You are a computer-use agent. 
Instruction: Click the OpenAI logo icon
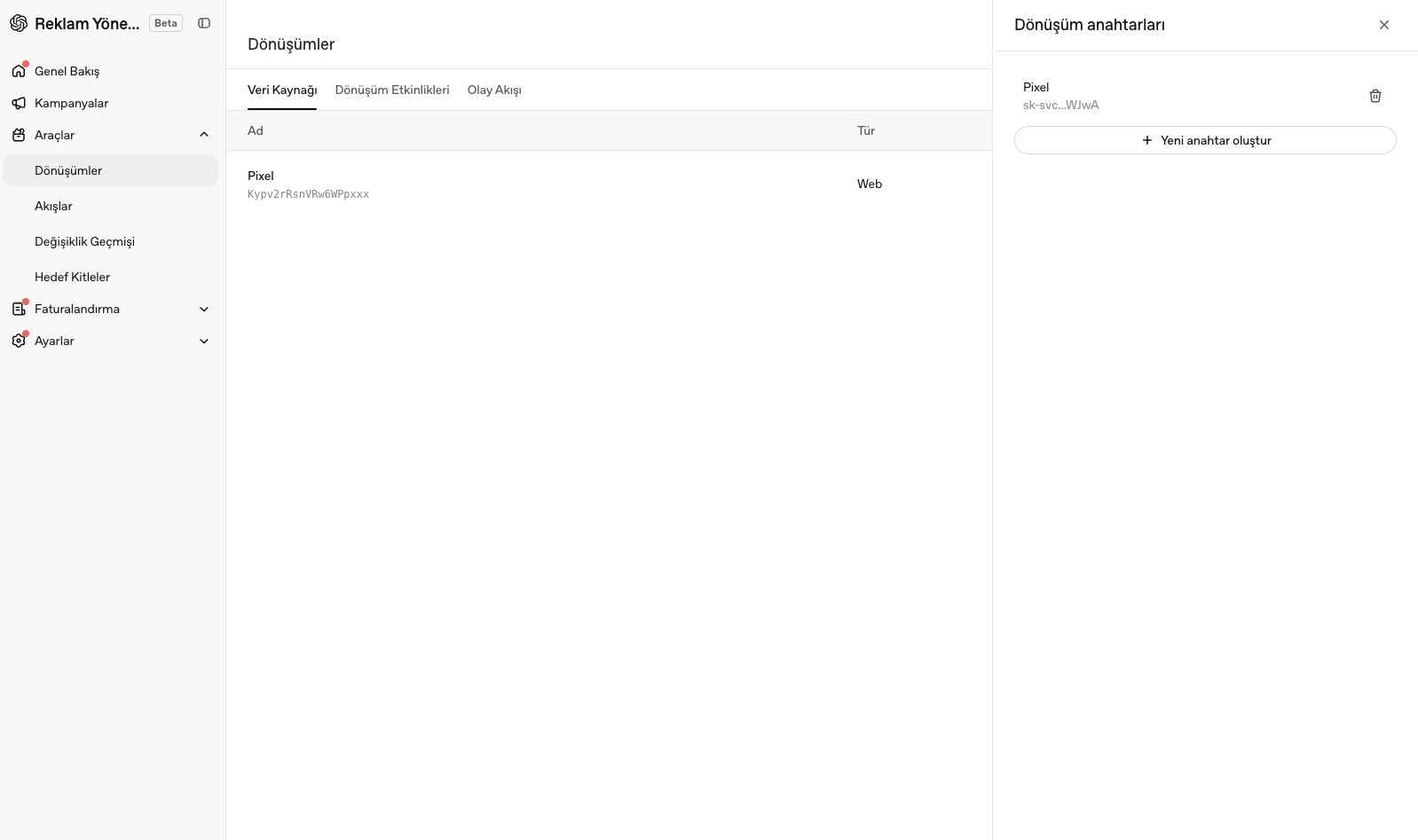coord(19,24)
